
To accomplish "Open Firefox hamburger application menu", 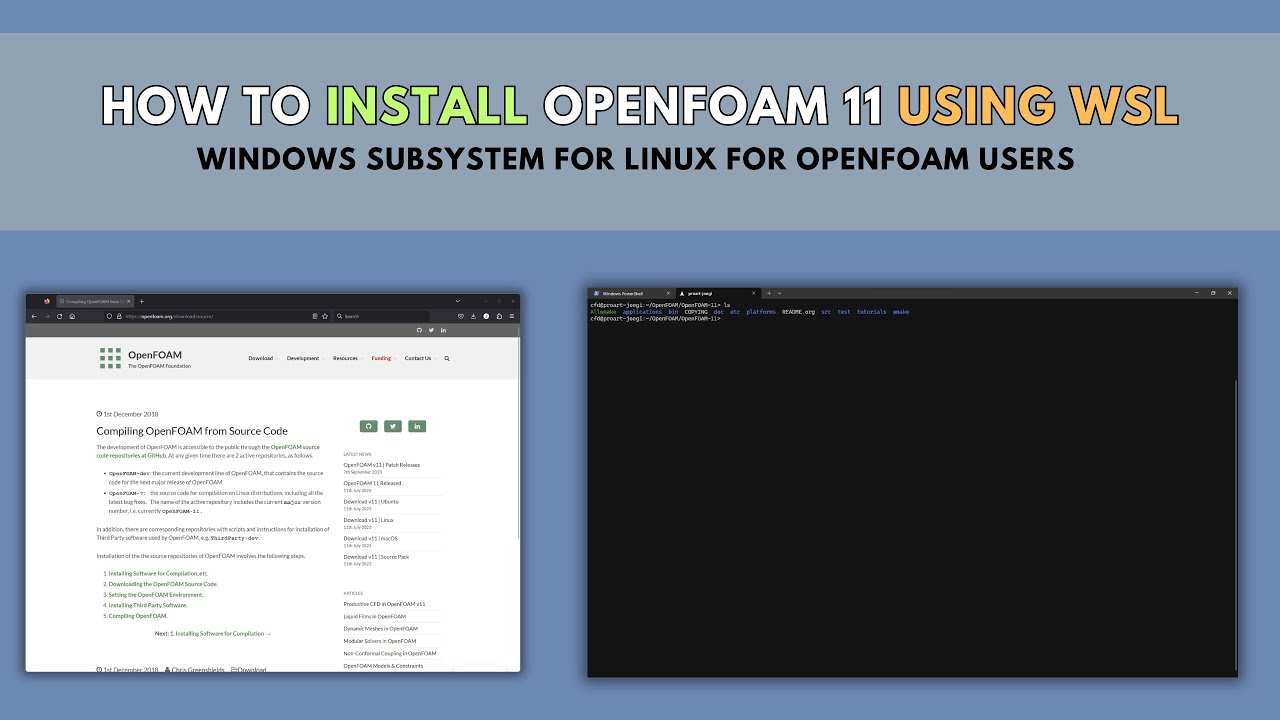I will pos(512,316).
